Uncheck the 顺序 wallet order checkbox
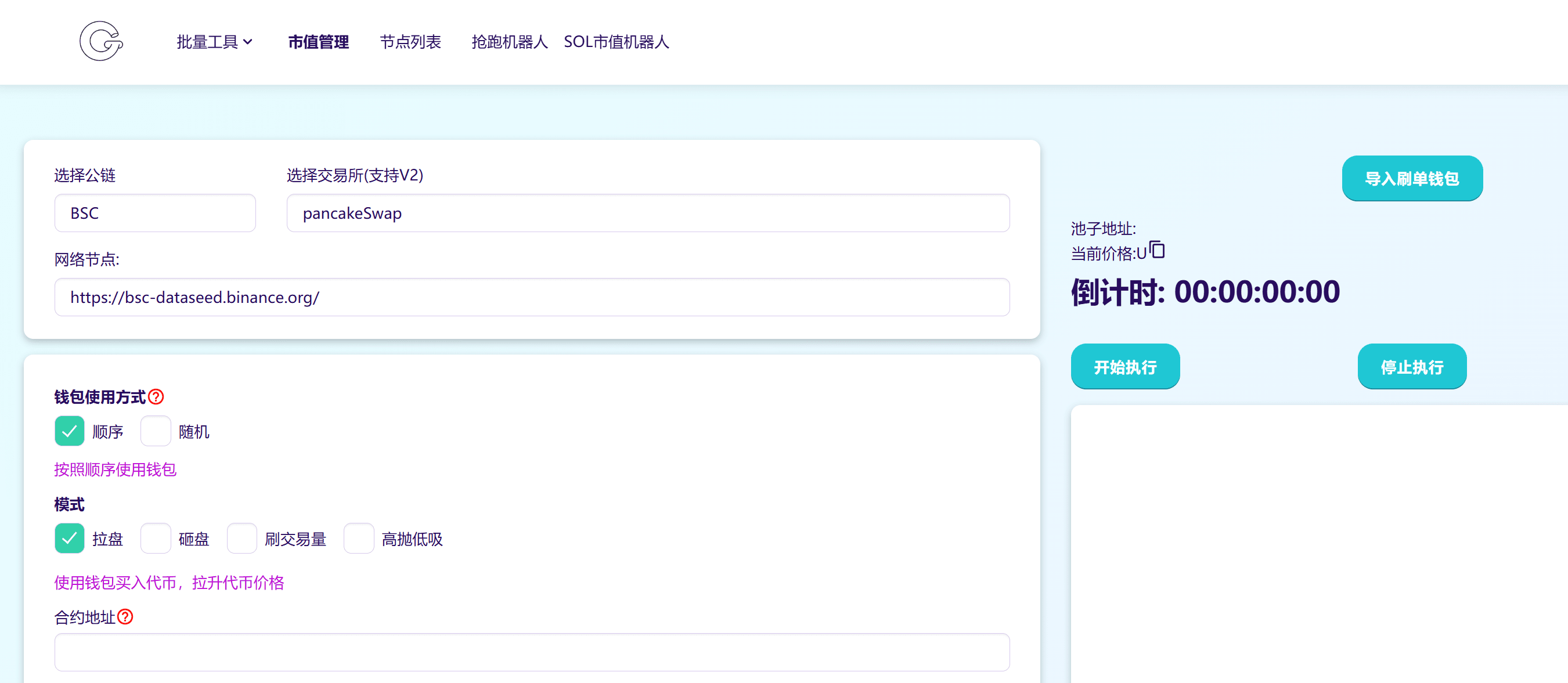This screenshot has width=1568, height=683. click(70, 431)
